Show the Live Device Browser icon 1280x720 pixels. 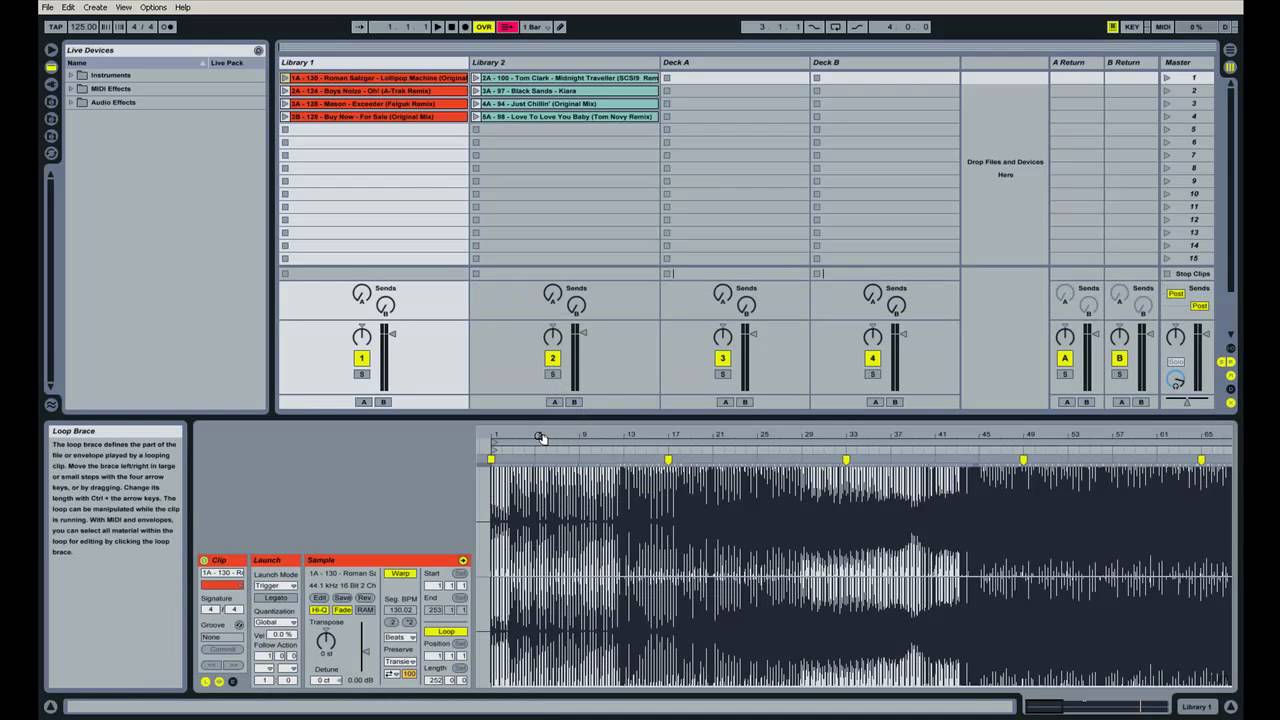[x=51, y=67]
